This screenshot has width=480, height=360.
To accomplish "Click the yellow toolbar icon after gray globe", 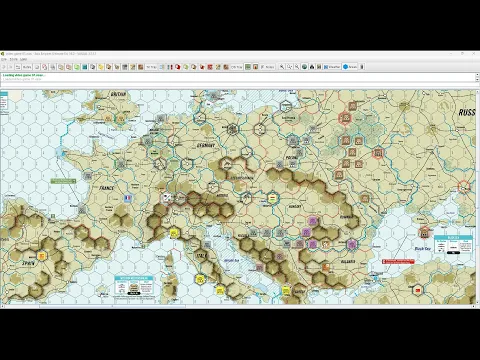I will tap(101, 67).
